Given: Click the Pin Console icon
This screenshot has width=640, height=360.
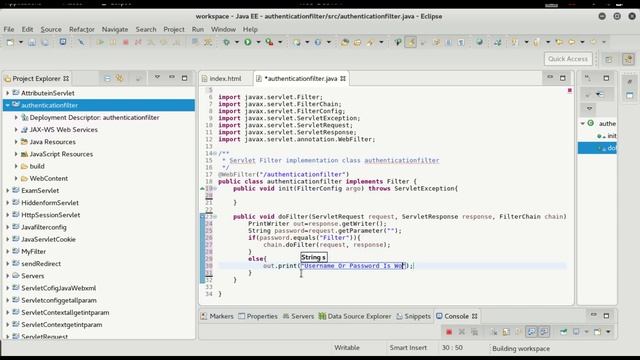Looking at the screenshot, I should 564,332.
